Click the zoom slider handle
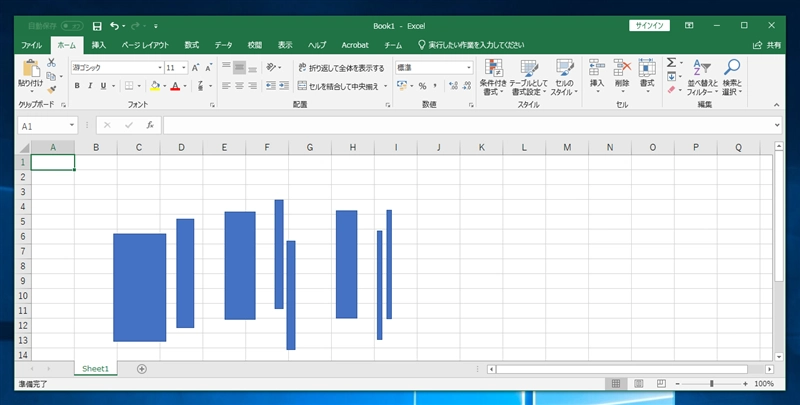800x405 pixels. point(711,384)
